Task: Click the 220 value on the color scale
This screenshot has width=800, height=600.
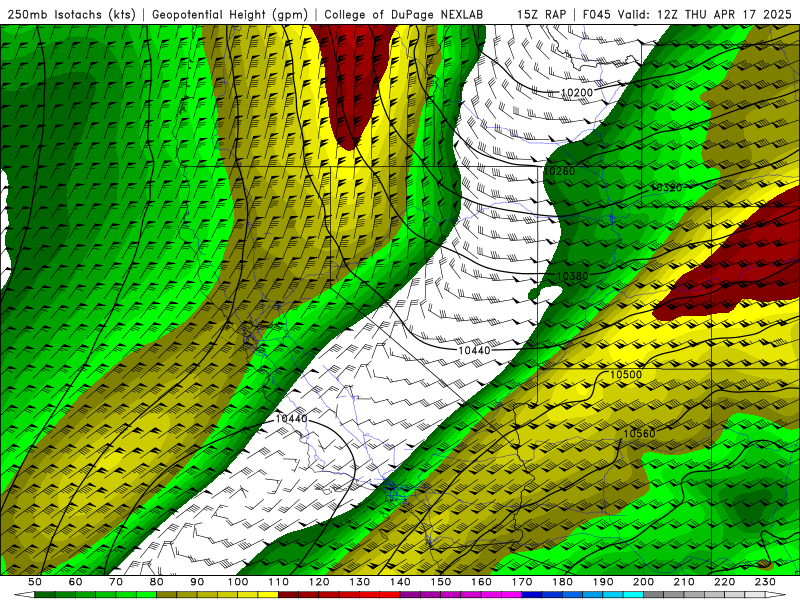Action: pyautogui.click(x=724, y=582)
